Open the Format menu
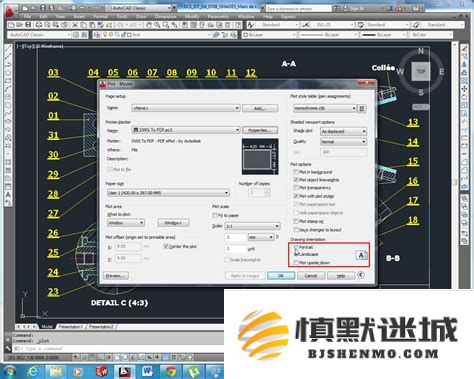474x379 pixels. pos(100,16)
